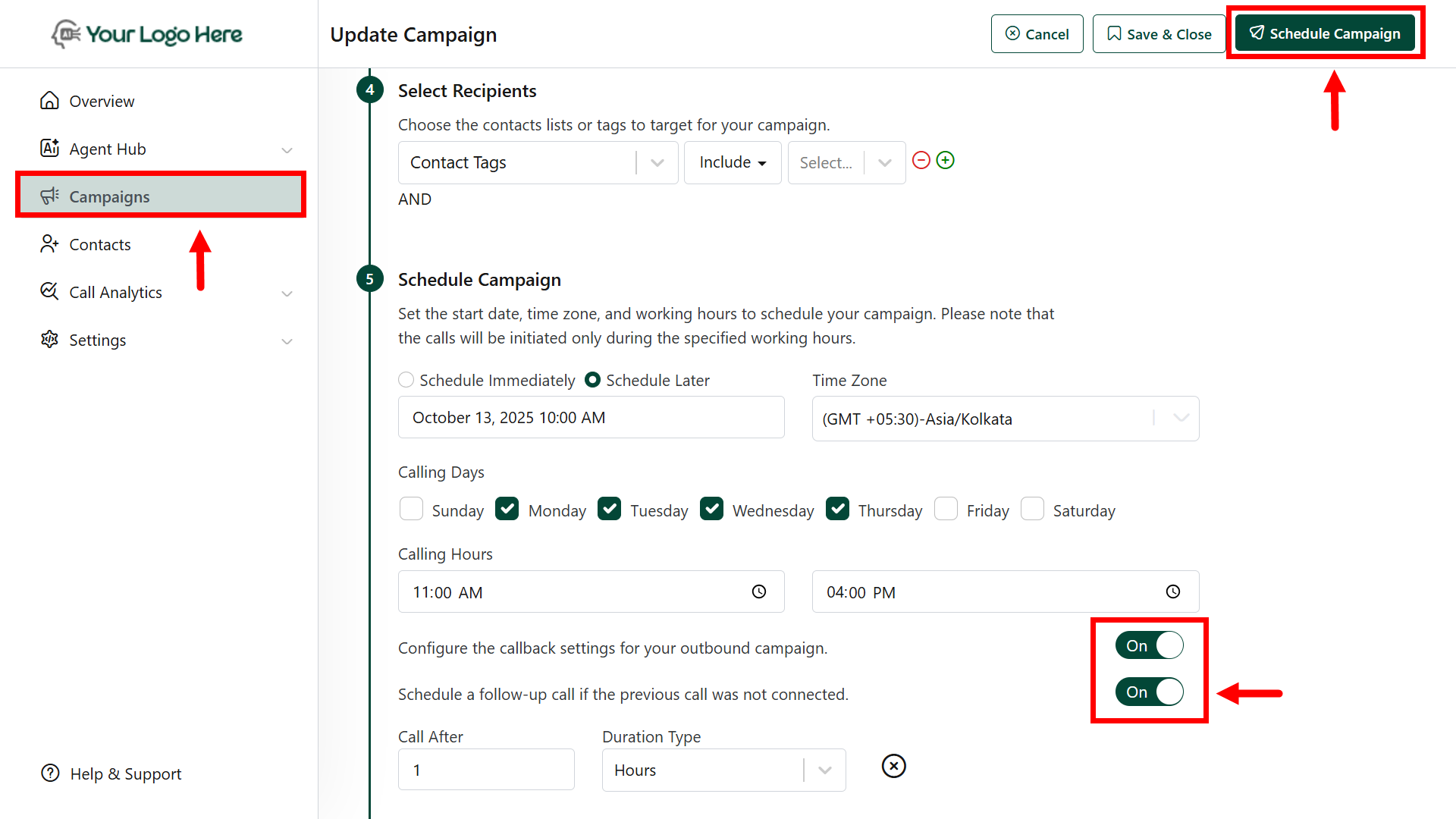The image size is (1456, 819).
Task: Turn off the callback settings toggle
Action: pos(1149,646)
